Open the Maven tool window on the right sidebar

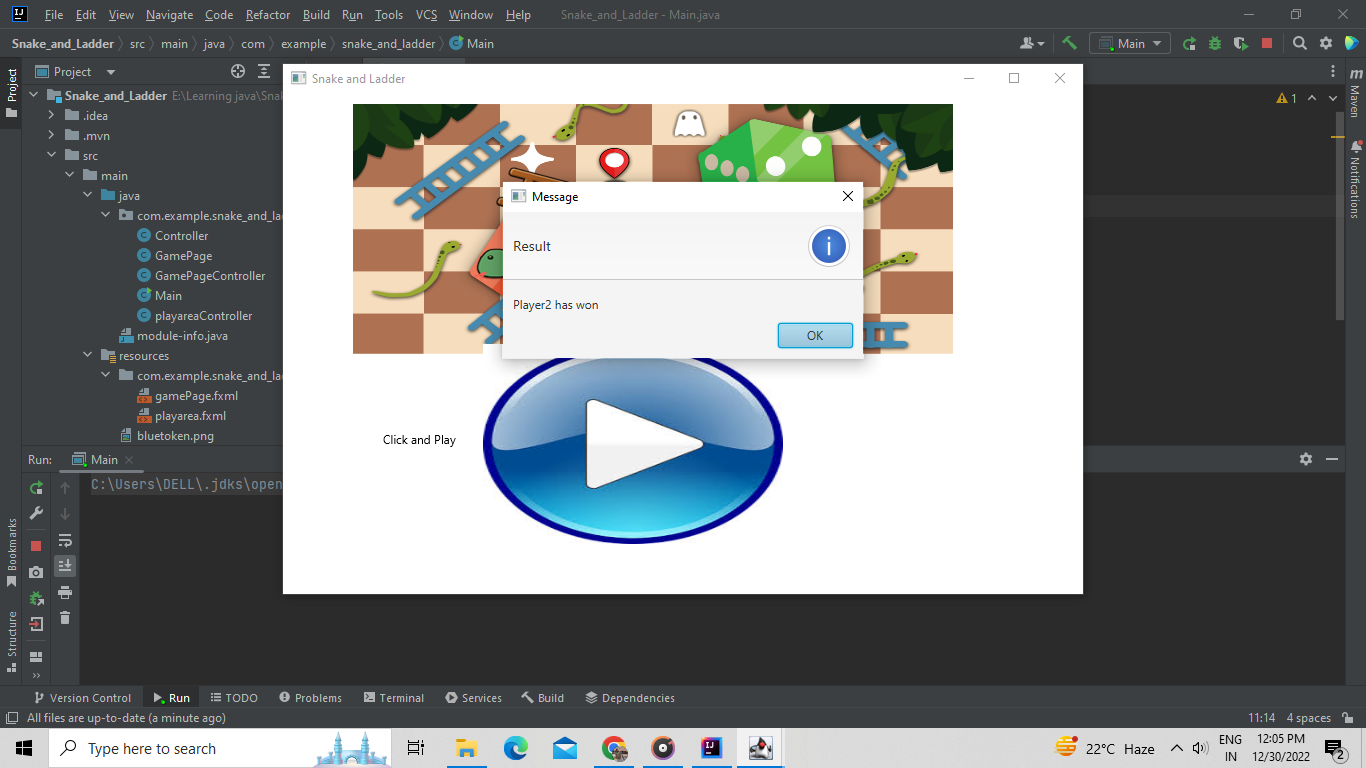pos(1356,100)
